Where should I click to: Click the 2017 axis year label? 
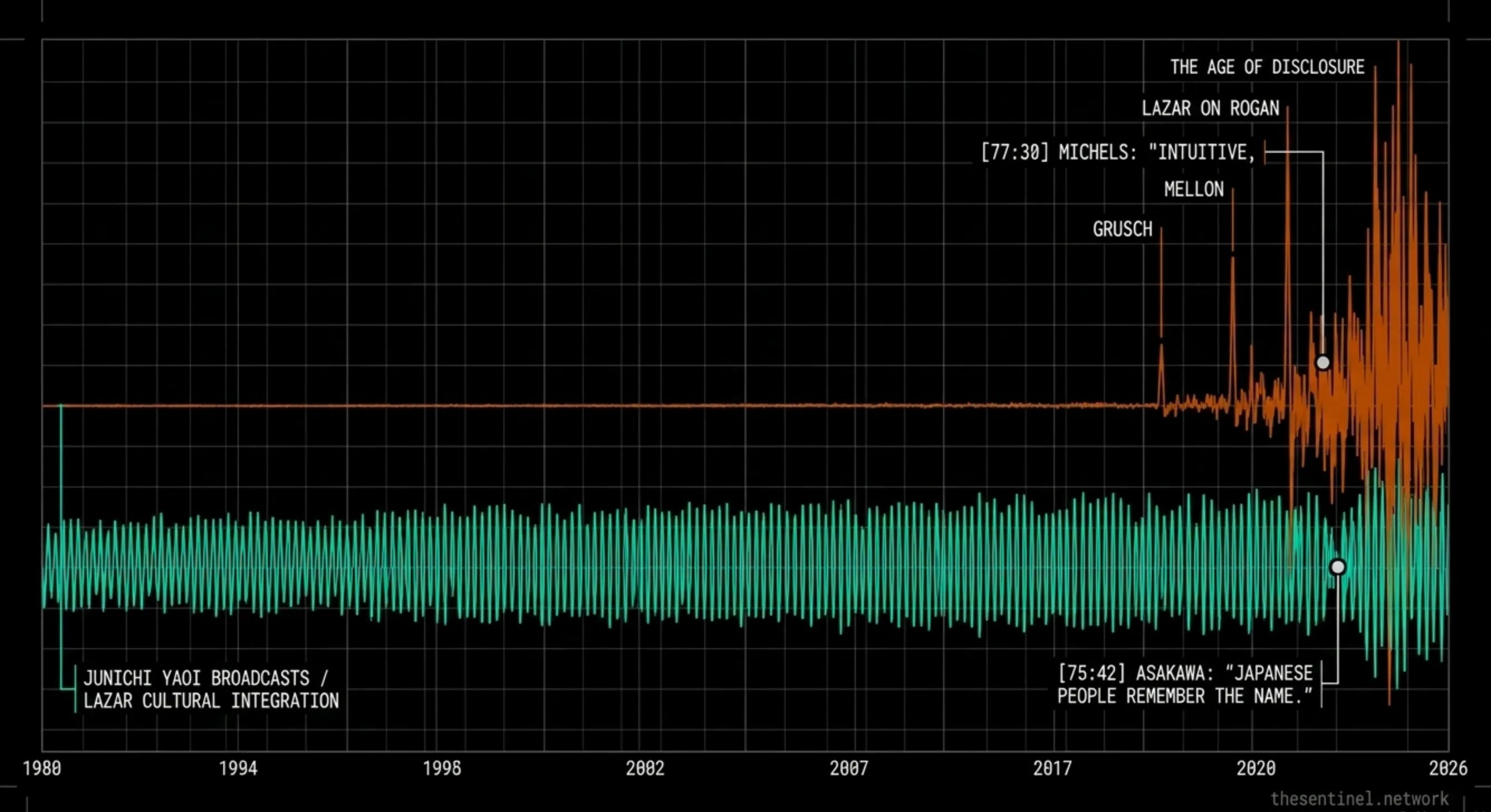pos(1053,768)
